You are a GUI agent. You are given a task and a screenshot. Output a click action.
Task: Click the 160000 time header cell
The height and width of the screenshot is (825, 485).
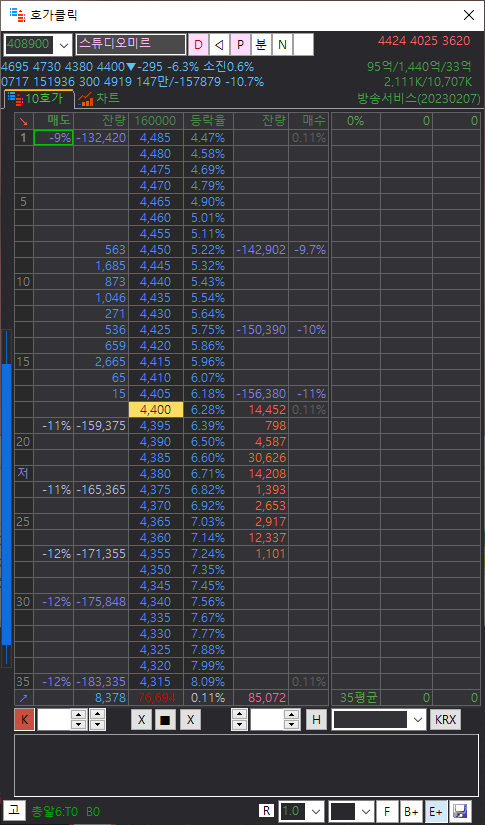tap(156, 121)
